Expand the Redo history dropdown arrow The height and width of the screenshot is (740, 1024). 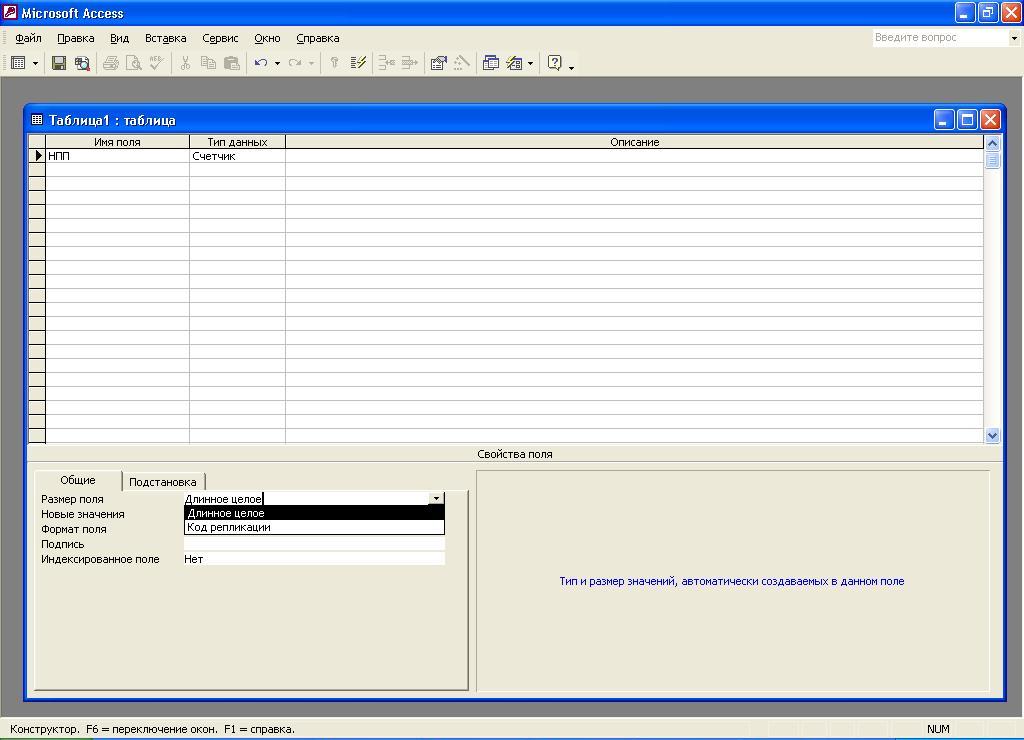[x=312, y=63]
